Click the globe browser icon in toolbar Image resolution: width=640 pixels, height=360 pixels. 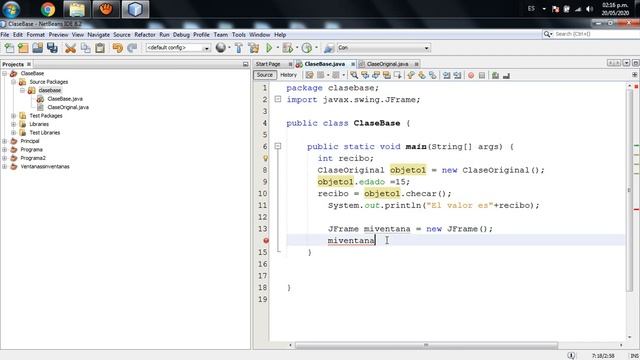pos(221,48)
